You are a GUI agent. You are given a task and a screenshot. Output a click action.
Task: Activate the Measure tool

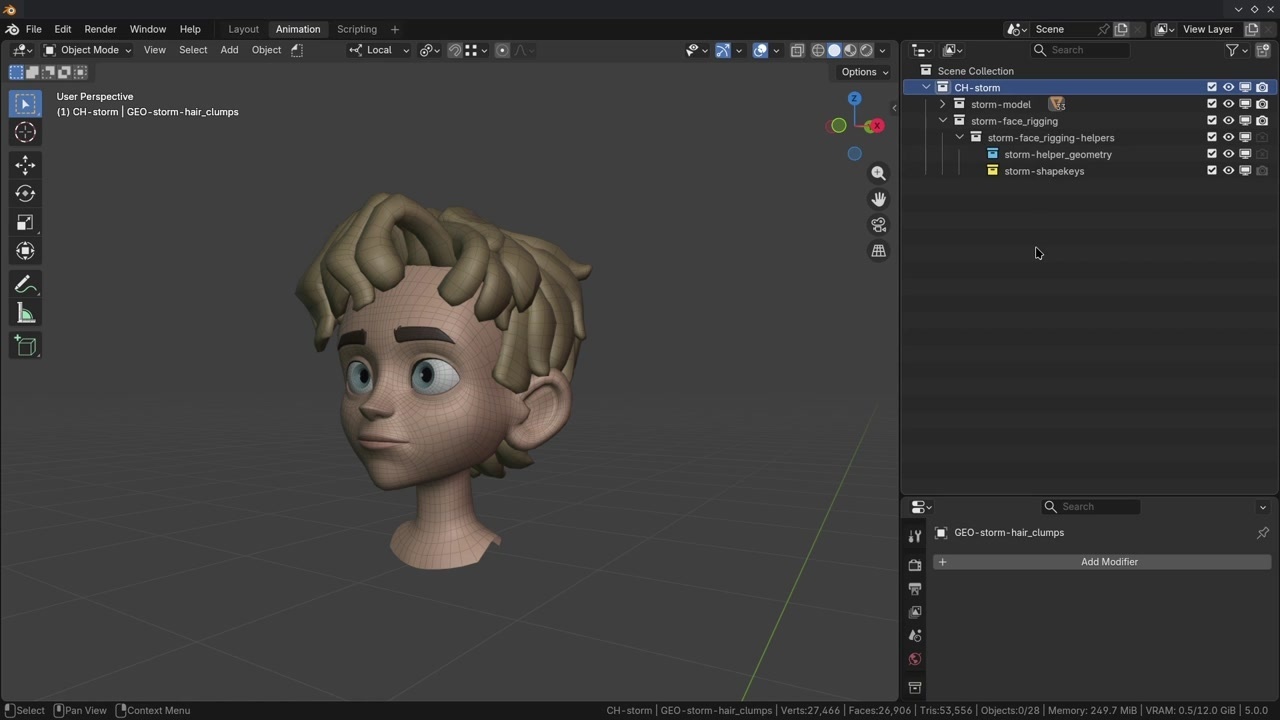pos(25,314)
